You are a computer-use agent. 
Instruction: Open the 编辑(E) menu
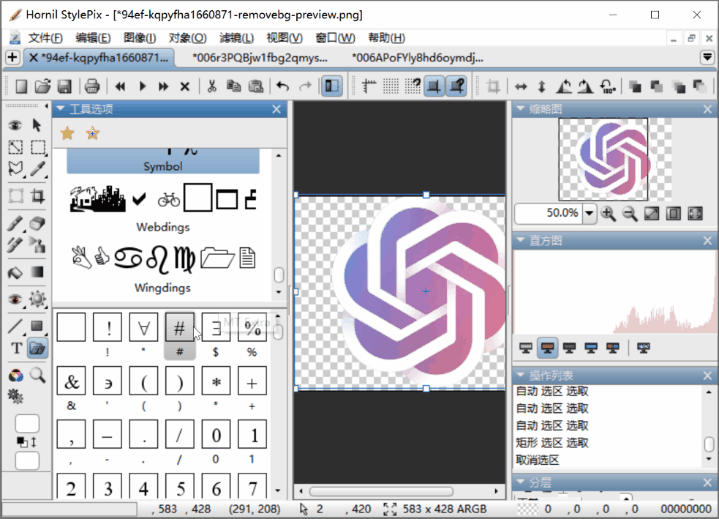click(x=93, y=38)
